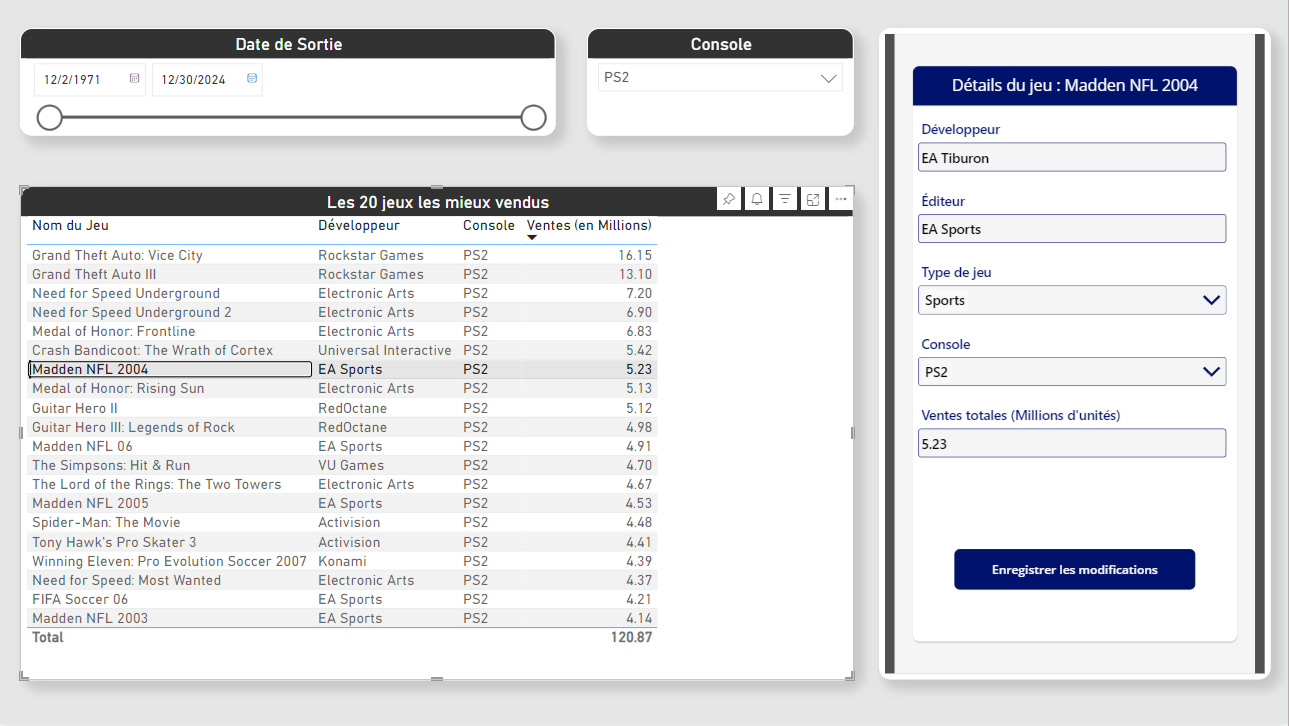Click the Date de Sortie slicer header
The image size is (1289, 726).
click(x=288, y=44)
